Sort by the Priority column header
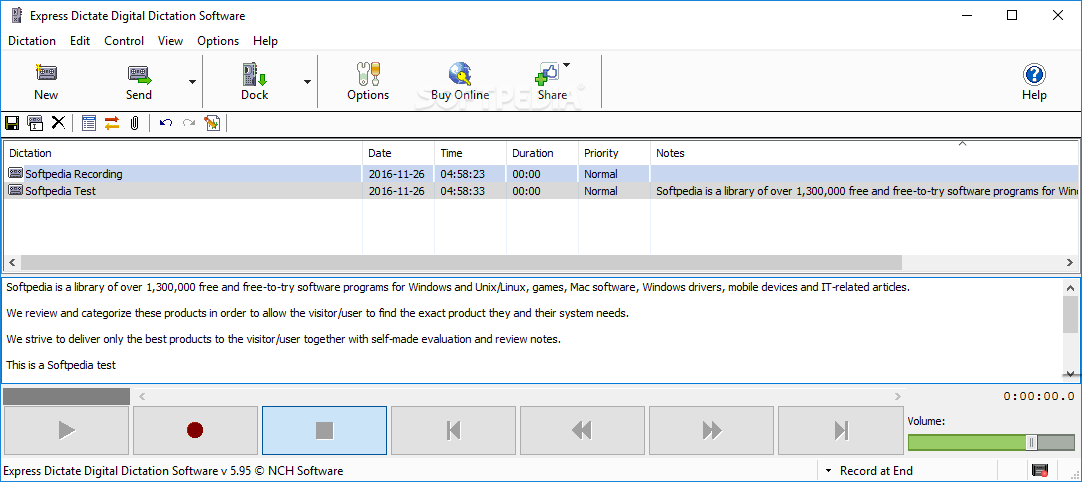 click(x=614, y=153)
